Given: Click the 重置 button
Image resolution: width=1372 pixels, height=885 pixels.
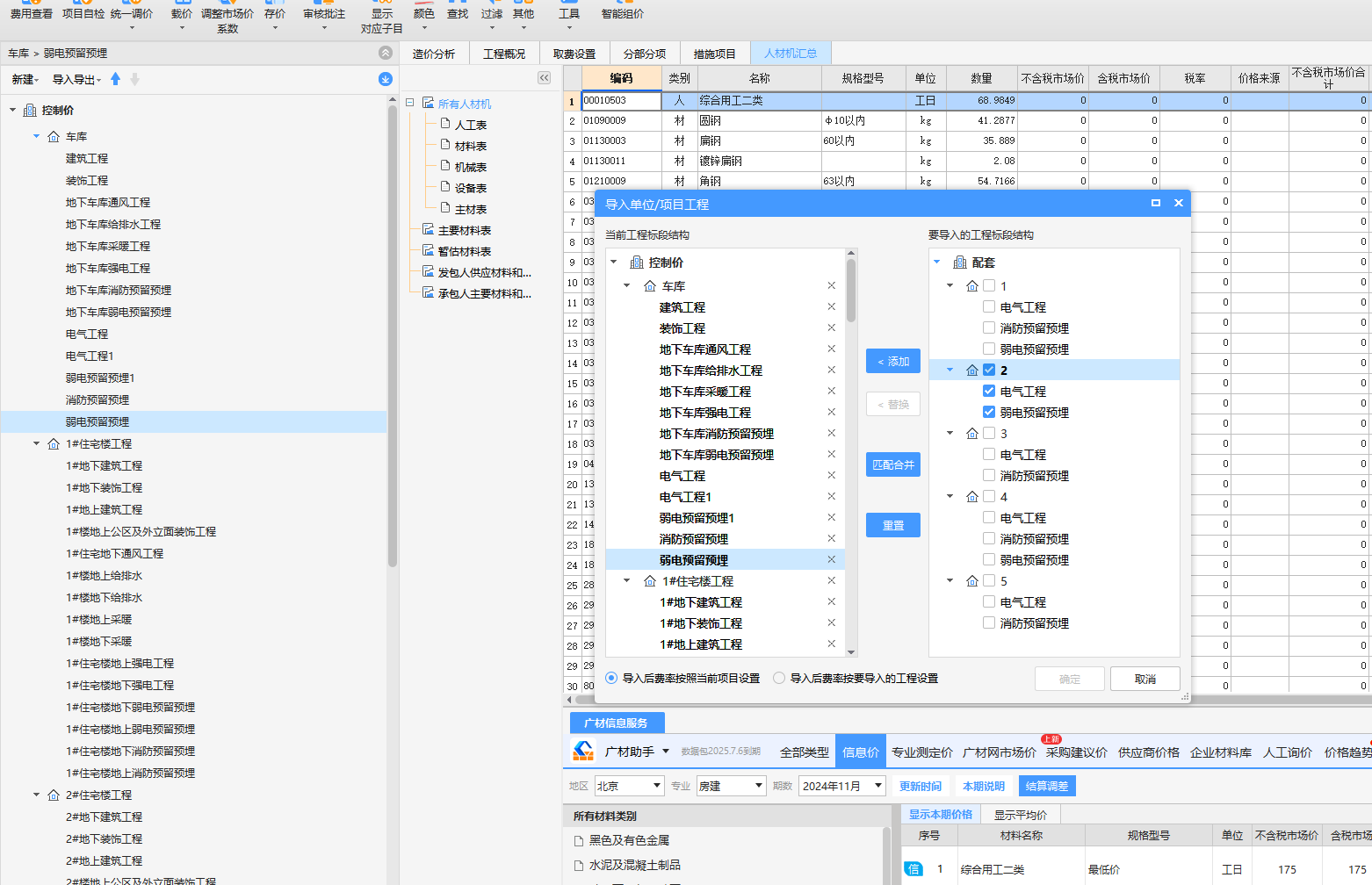Looking at the screenshot, I should [x=893, y=525].
